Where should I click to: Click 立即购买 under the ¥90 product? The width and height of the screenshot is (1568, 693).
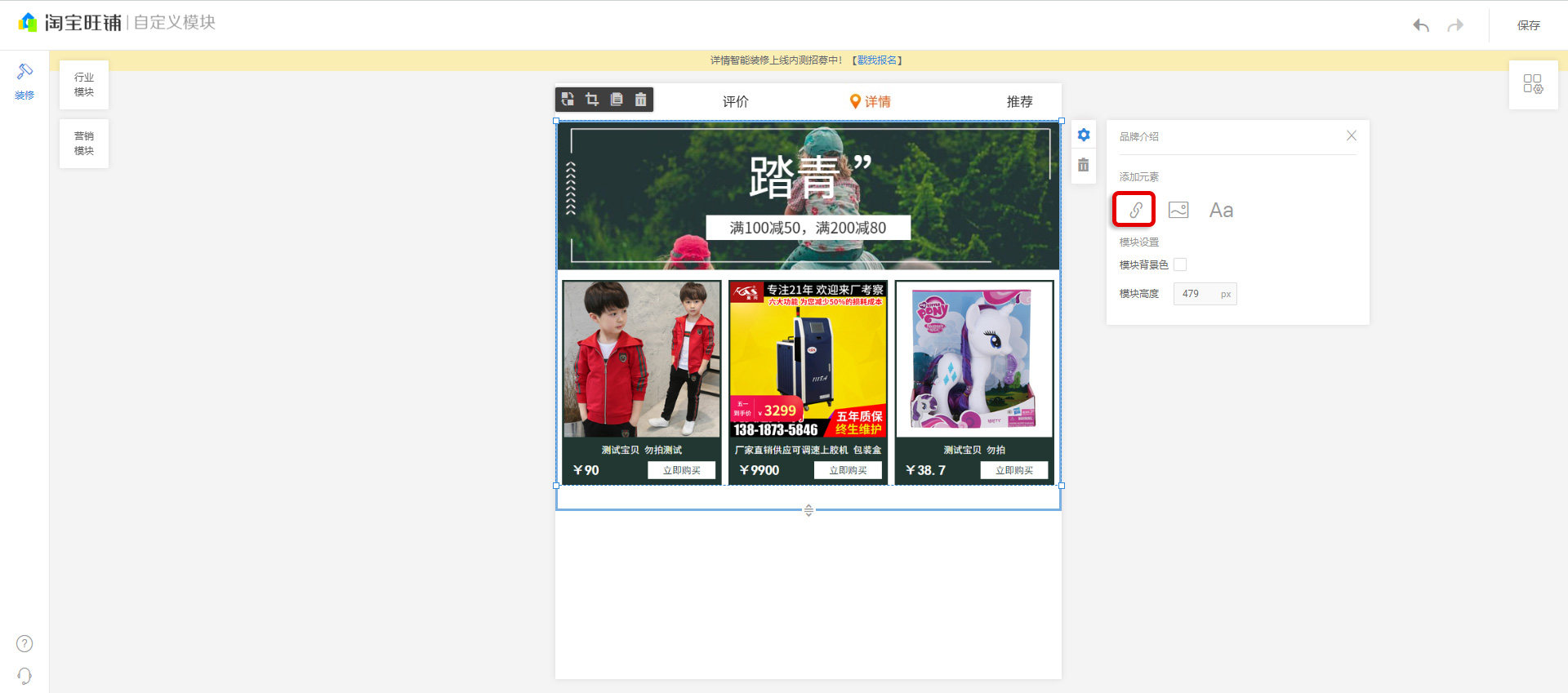(682, 470)
